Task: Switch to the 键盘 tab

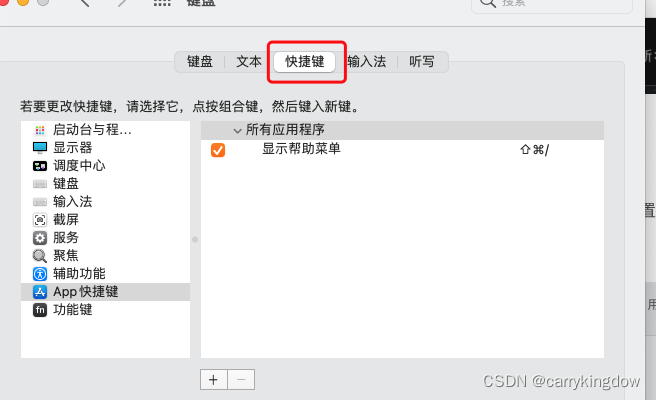Action: [x=200, y=62]
